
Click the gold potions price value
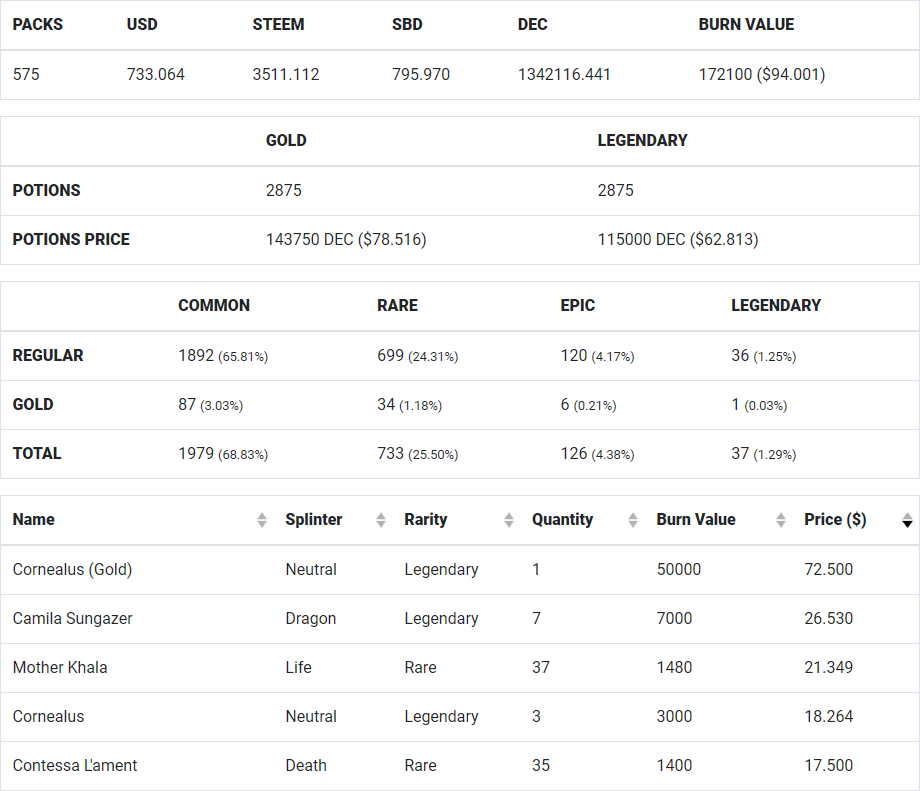point(346,239)
